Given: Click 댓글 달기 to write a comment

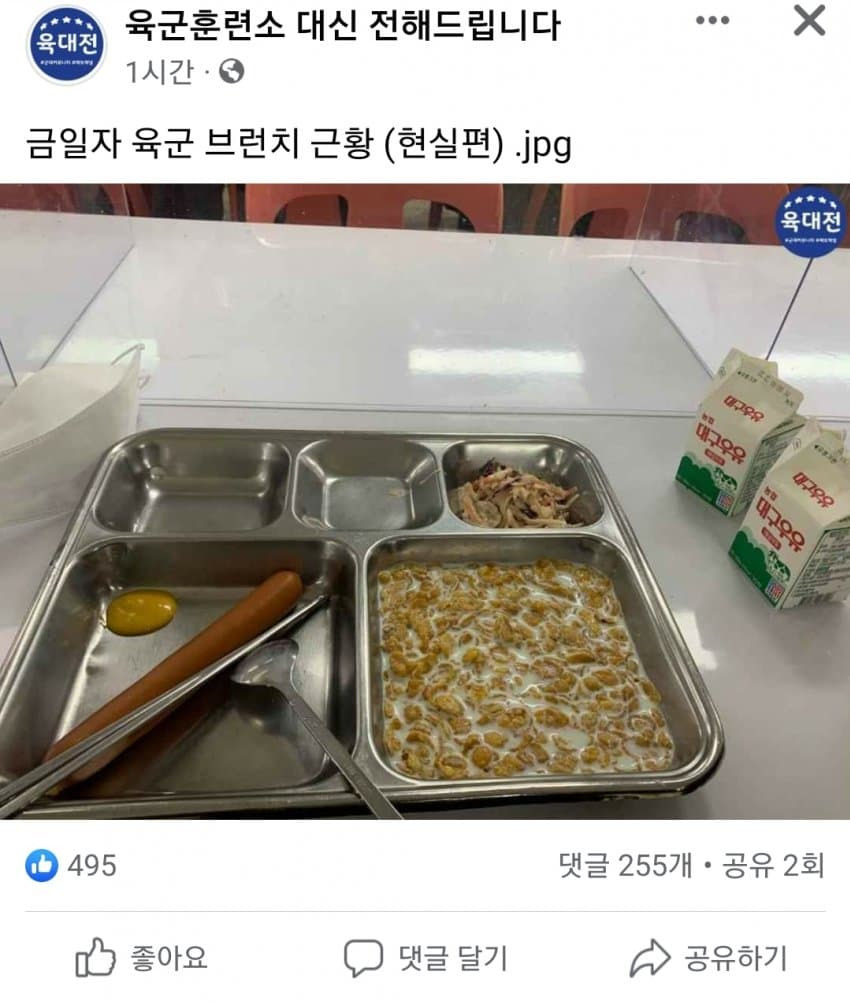Looking at the screenshot, I should coord(425,958).
